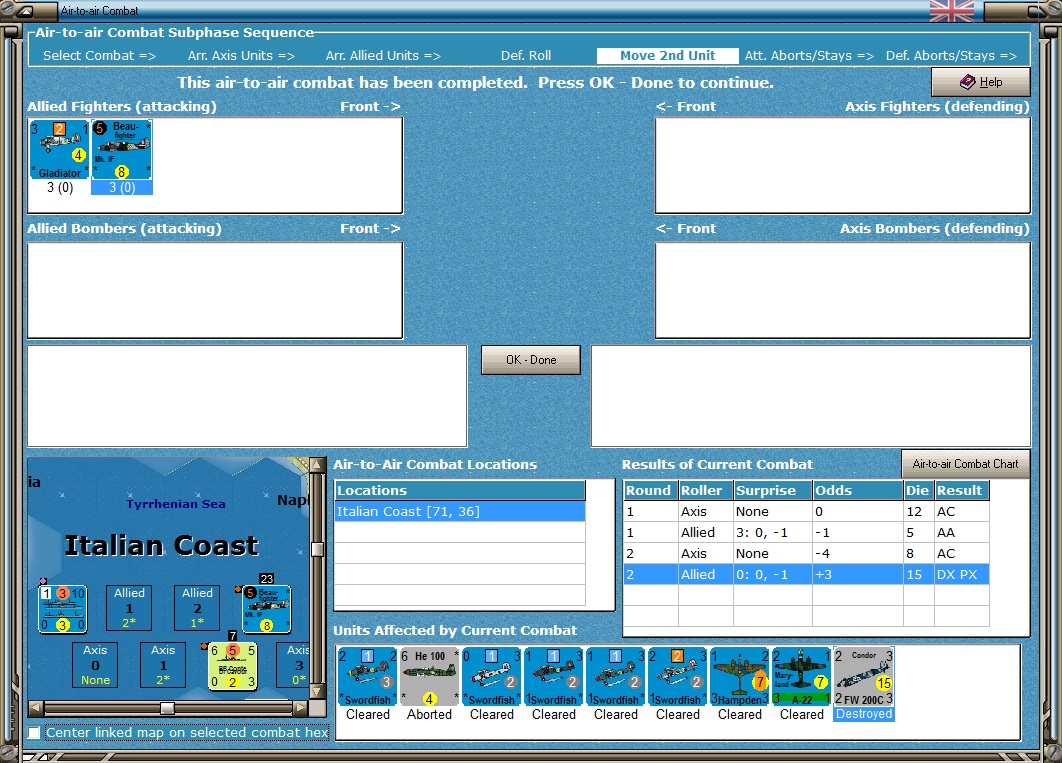Click the Surprise column header
This screenshot has height=763, width=1062.
point(773,490)
